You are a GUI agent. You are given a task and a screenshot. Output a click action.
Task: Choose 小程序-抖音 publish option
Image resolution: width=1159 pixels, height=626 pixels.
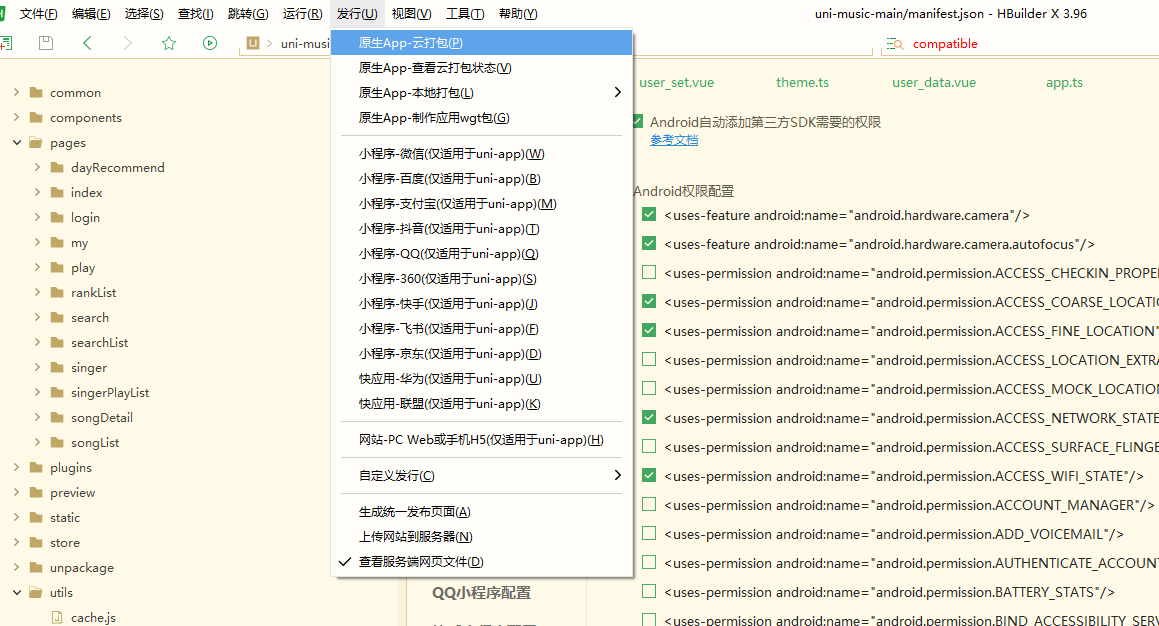pyautogui.click(x=482, y=229)
